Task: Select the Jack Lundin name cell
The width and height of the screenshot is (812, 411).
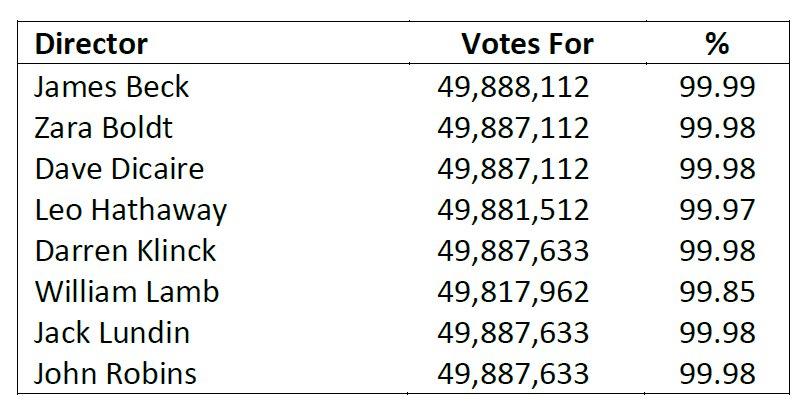Action: (x=112, y=333)
